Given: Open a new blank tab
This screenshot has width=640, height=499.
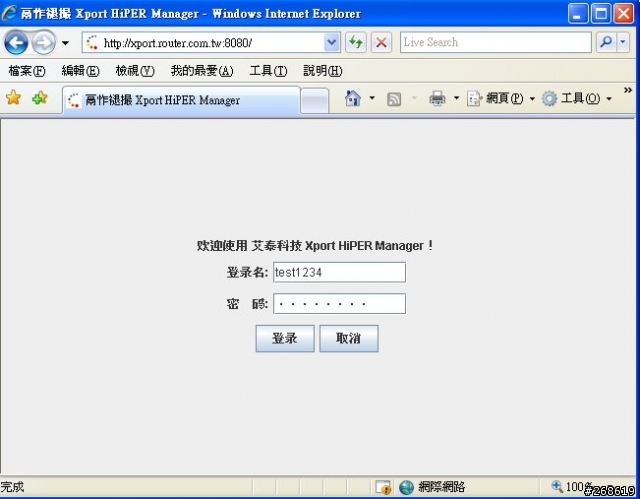Looking at the screenshot, I should coord(314,101).
